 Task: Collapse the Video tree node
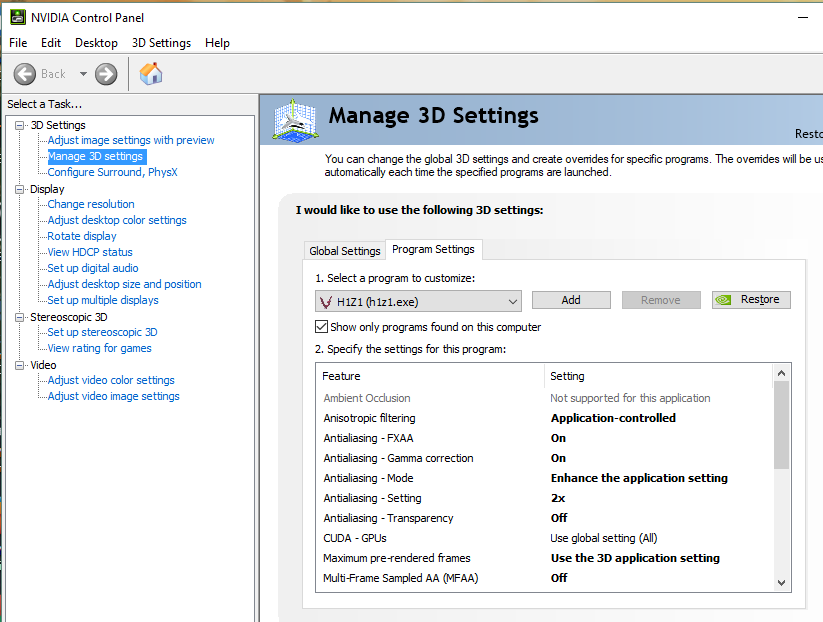[20, 365]
